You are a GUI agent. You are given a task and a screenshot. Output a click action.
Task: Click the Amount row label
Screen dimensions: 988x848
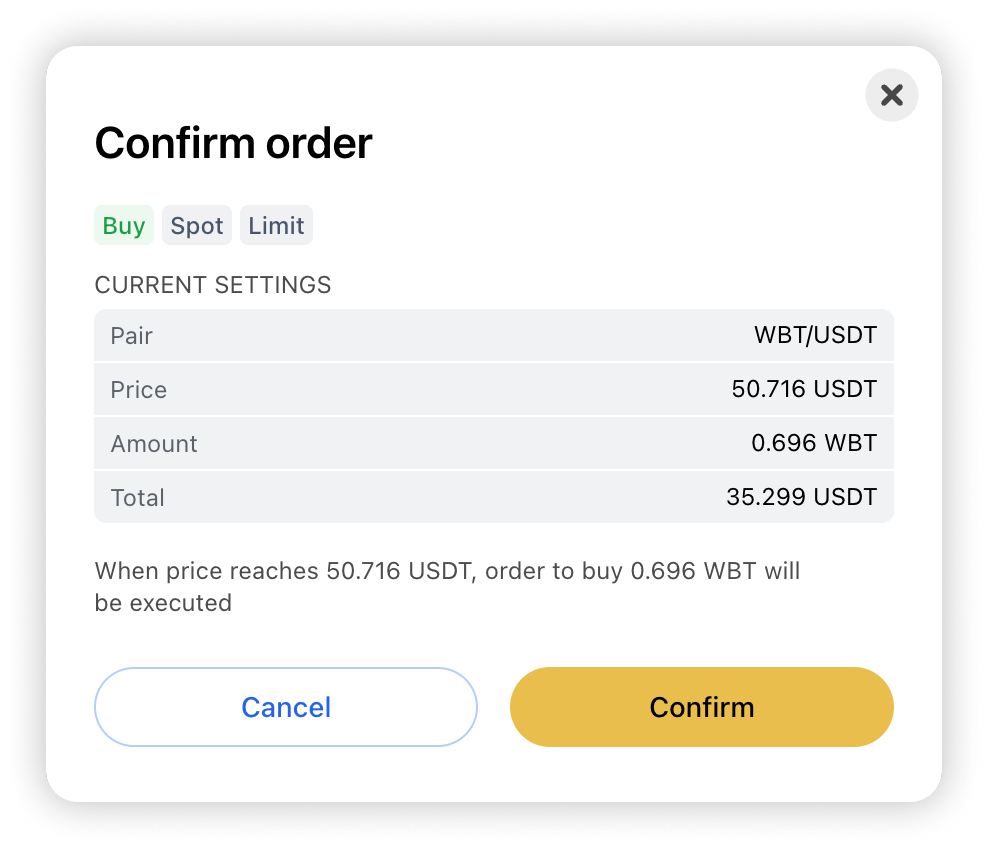tap(154, 444)
